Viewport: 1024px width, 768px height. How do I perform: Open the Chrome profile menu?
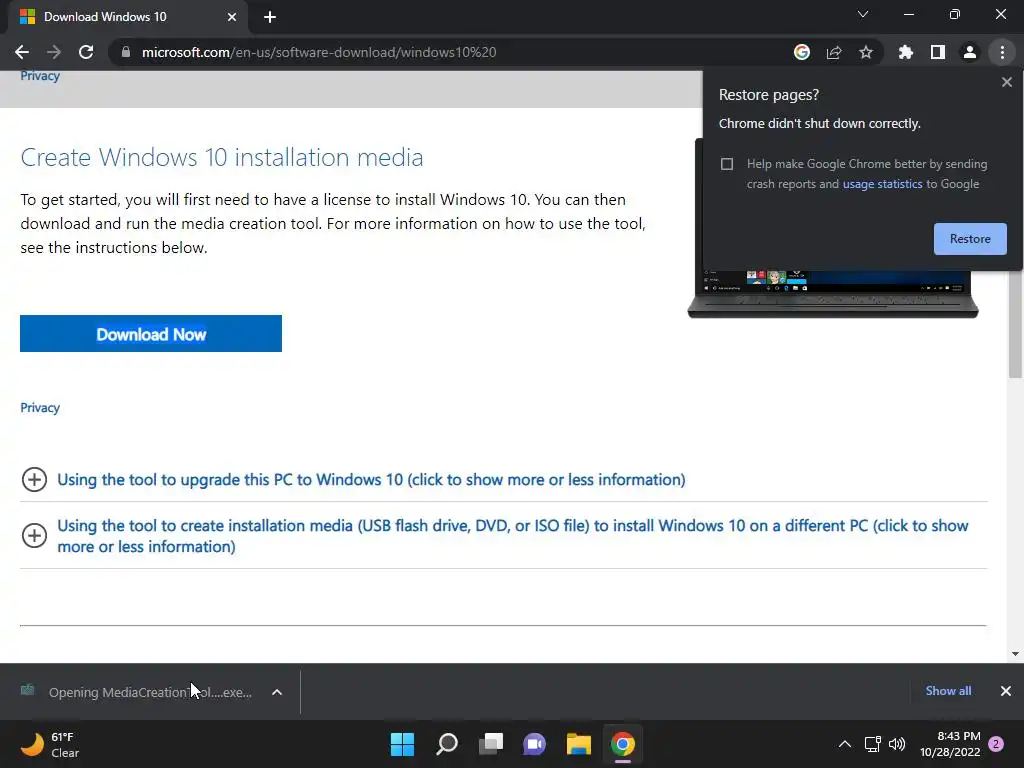970,52
